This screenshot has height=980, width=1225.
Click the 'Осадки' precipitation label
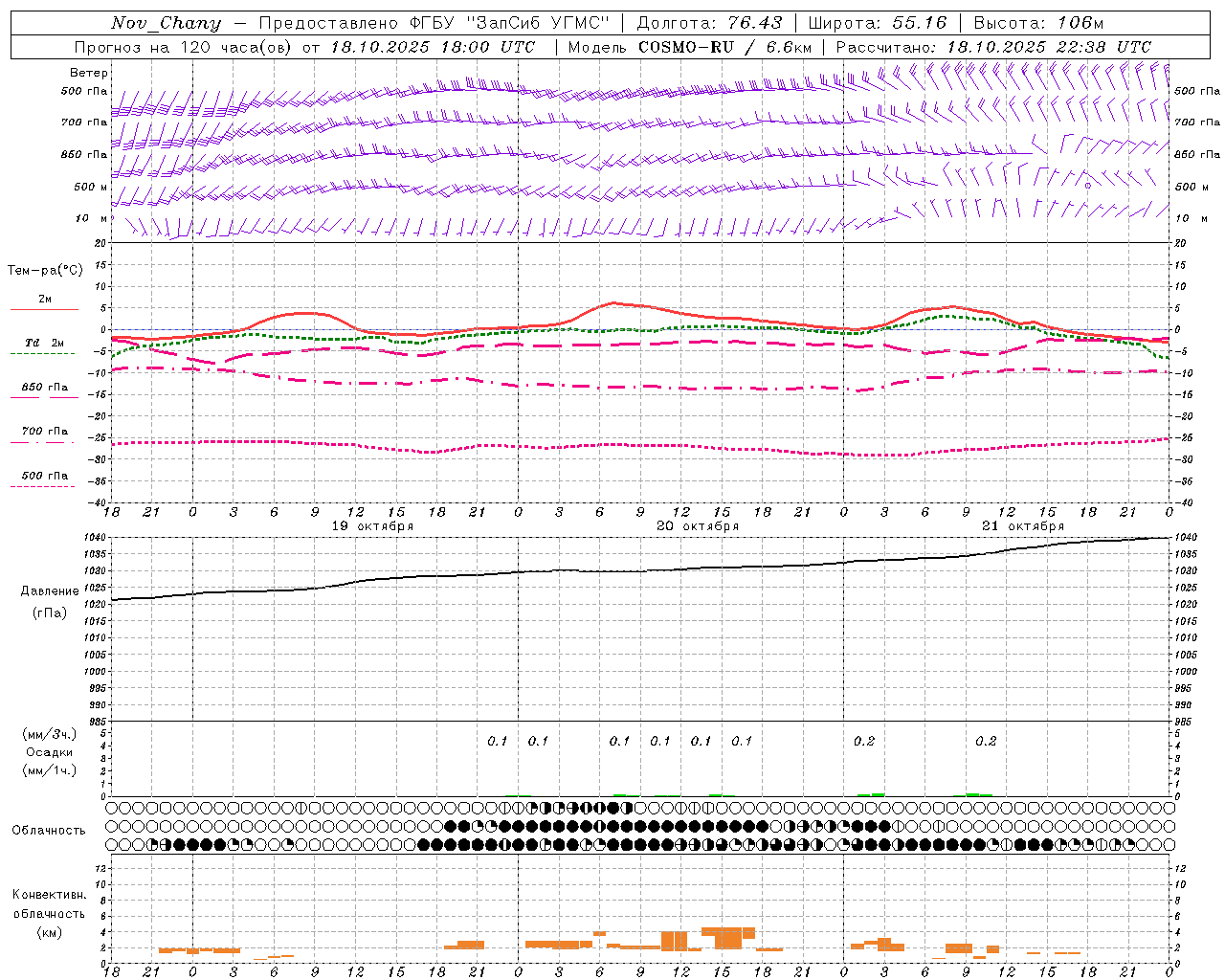(x=50, y=752)
